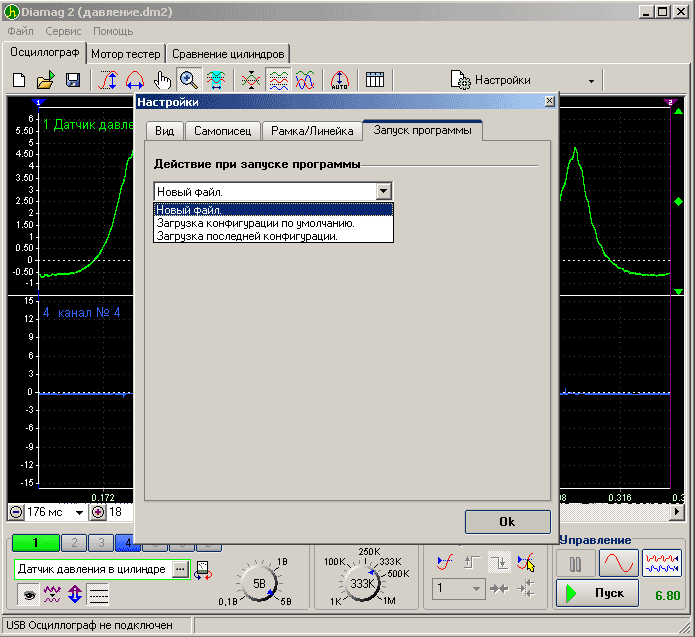Click the horizontal lines ruler icon
This screenshot has height=637, width=695.
[x=98, y=594]
